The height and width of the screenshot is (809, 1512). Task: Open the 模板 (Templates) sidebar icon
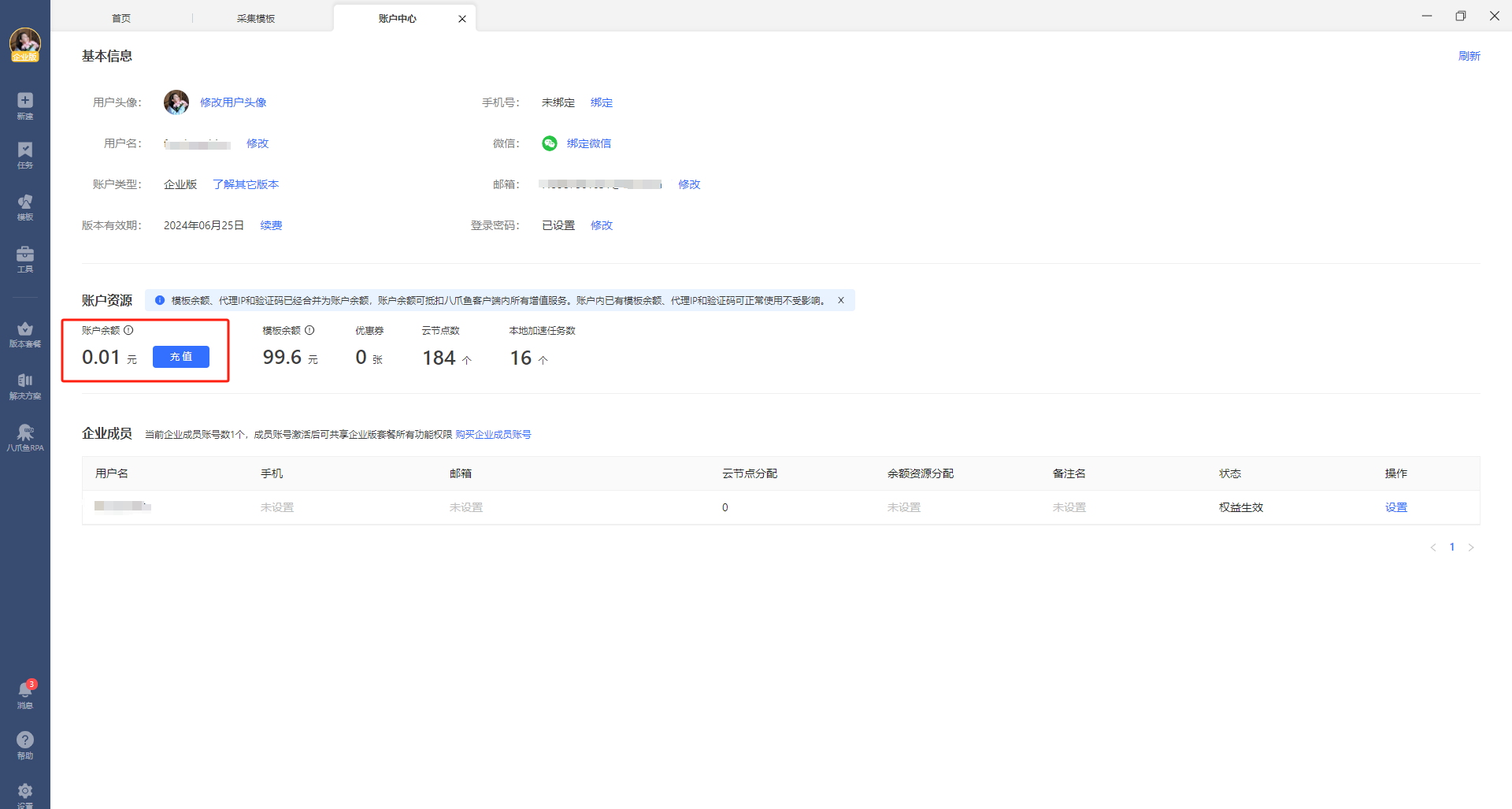(x=25, y=206)
